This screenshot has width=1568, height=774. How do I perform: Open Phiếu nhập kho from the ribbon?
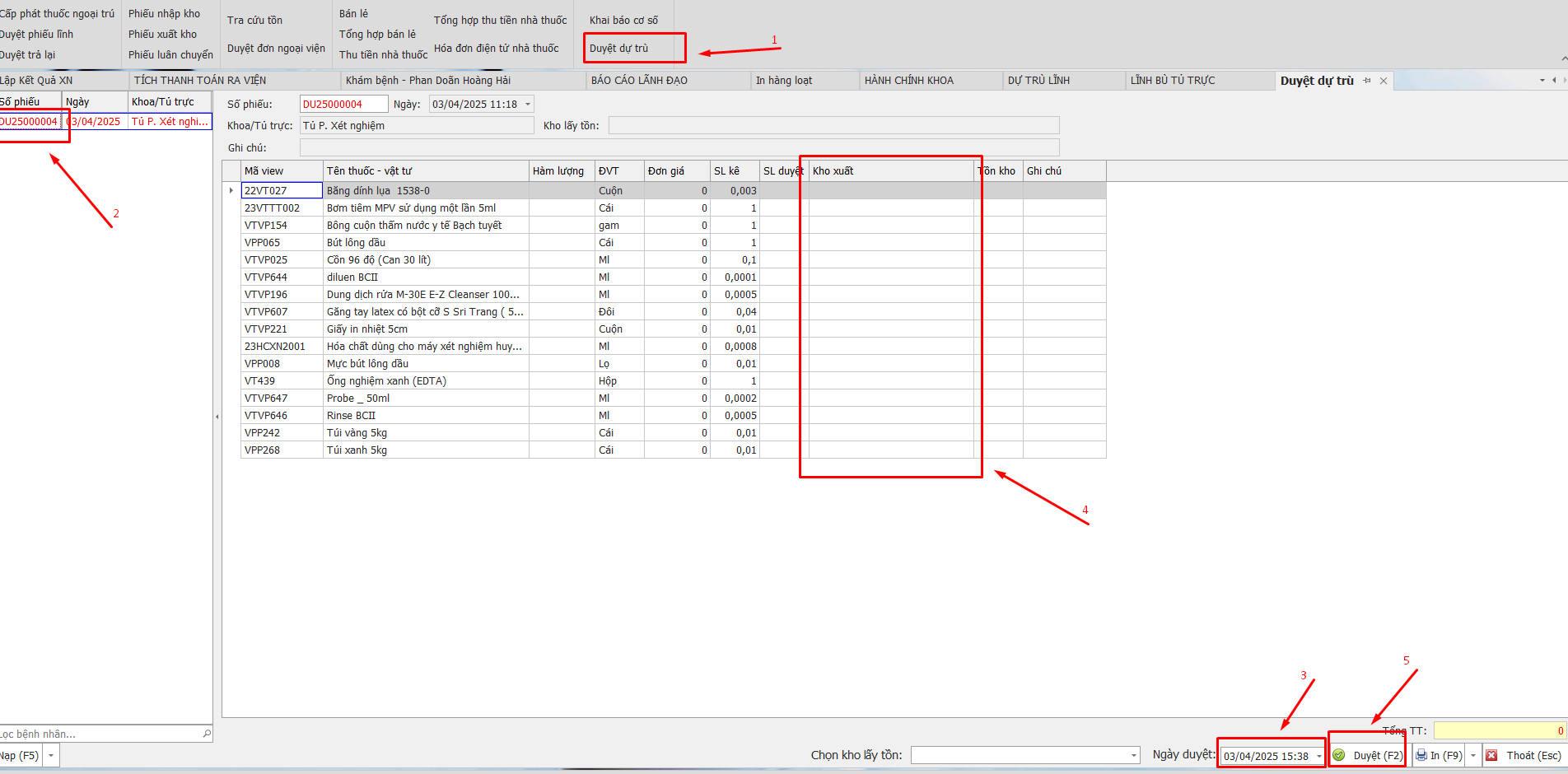click(x=164, y=14)
